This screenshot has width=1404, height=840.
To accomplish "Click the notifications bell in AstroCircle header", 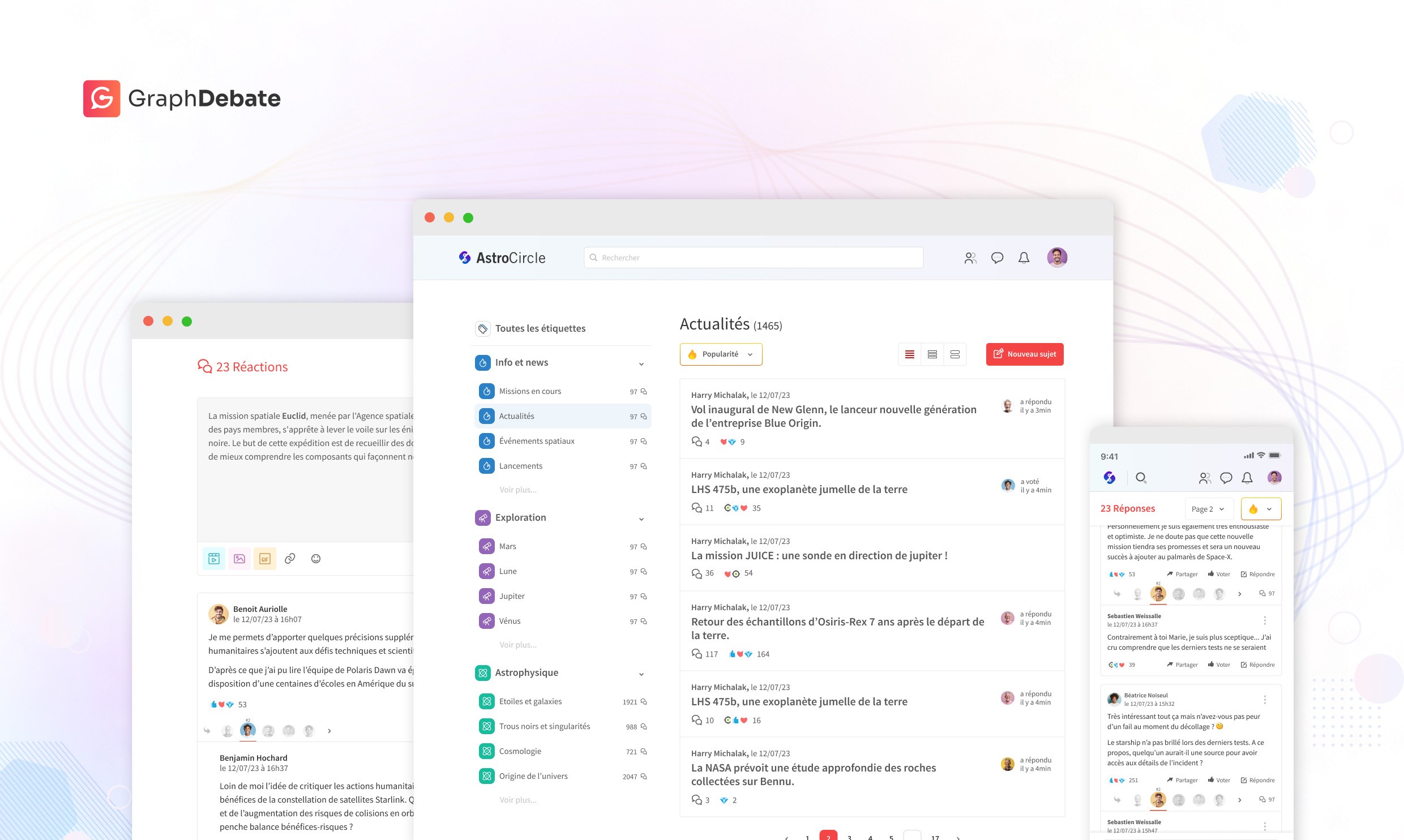I will (x=1024, y=258).
